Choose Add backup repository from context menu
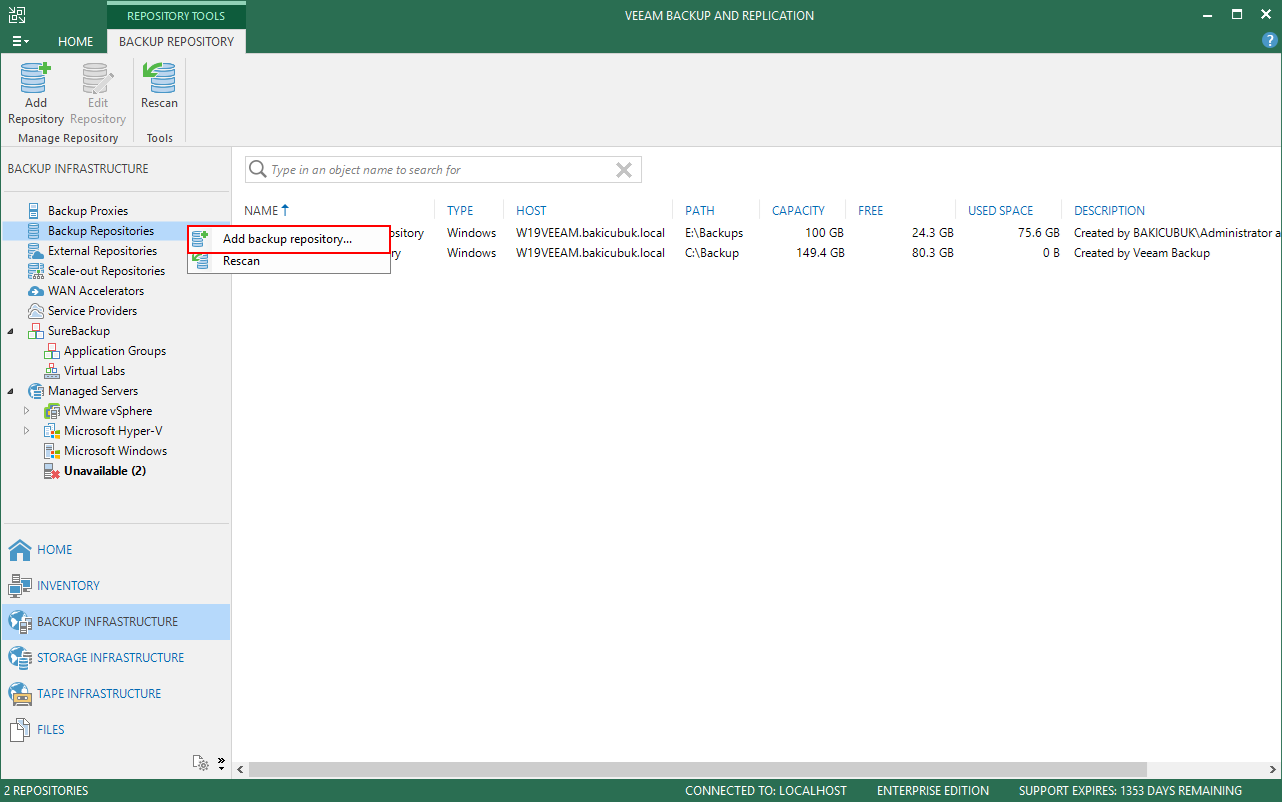Image resolution: width=1282 pixels, height=802 pixels. (x=288, y=239)
